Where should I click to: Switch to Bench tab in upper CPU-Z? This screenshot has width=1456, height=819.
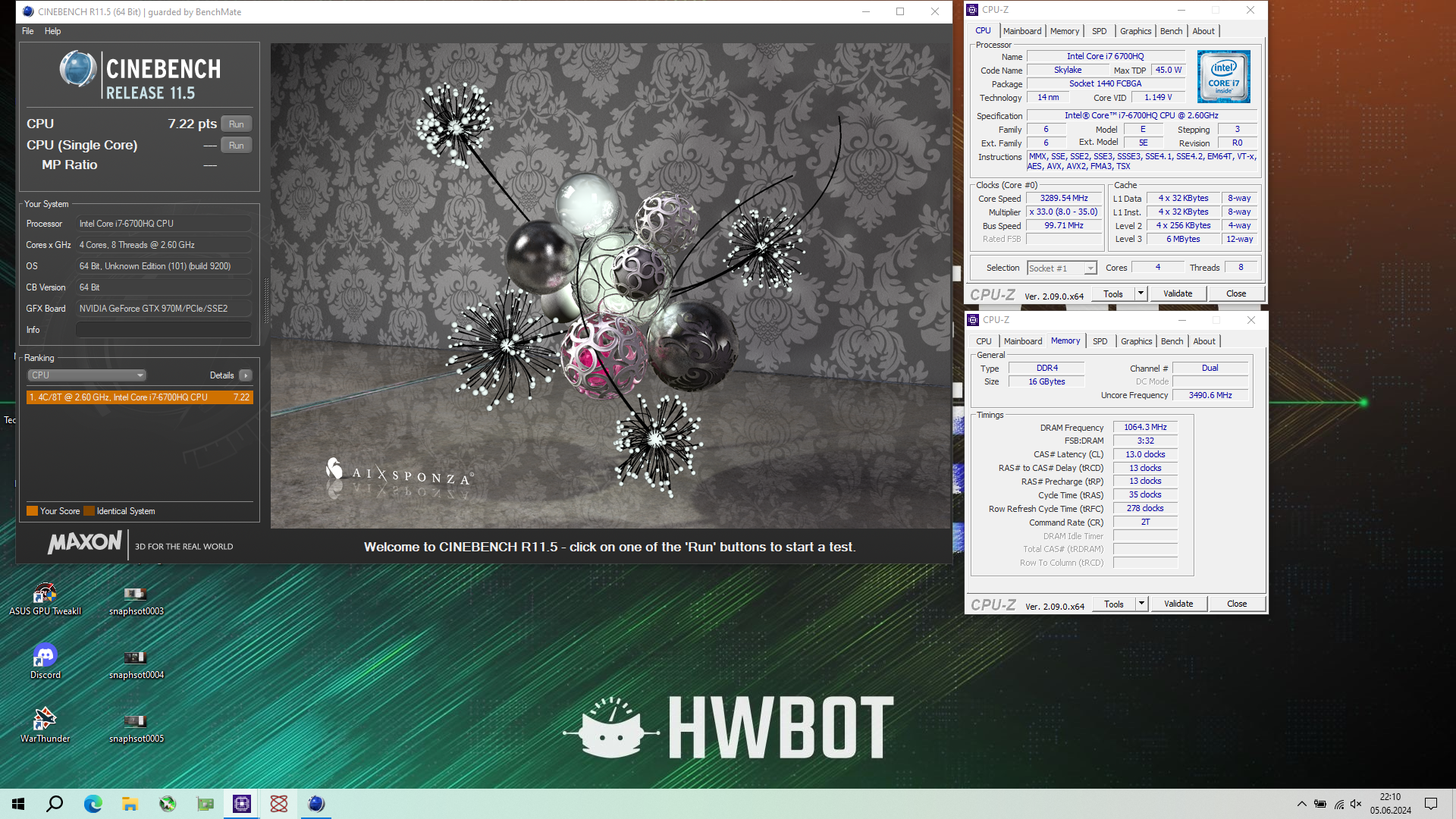1171,31
